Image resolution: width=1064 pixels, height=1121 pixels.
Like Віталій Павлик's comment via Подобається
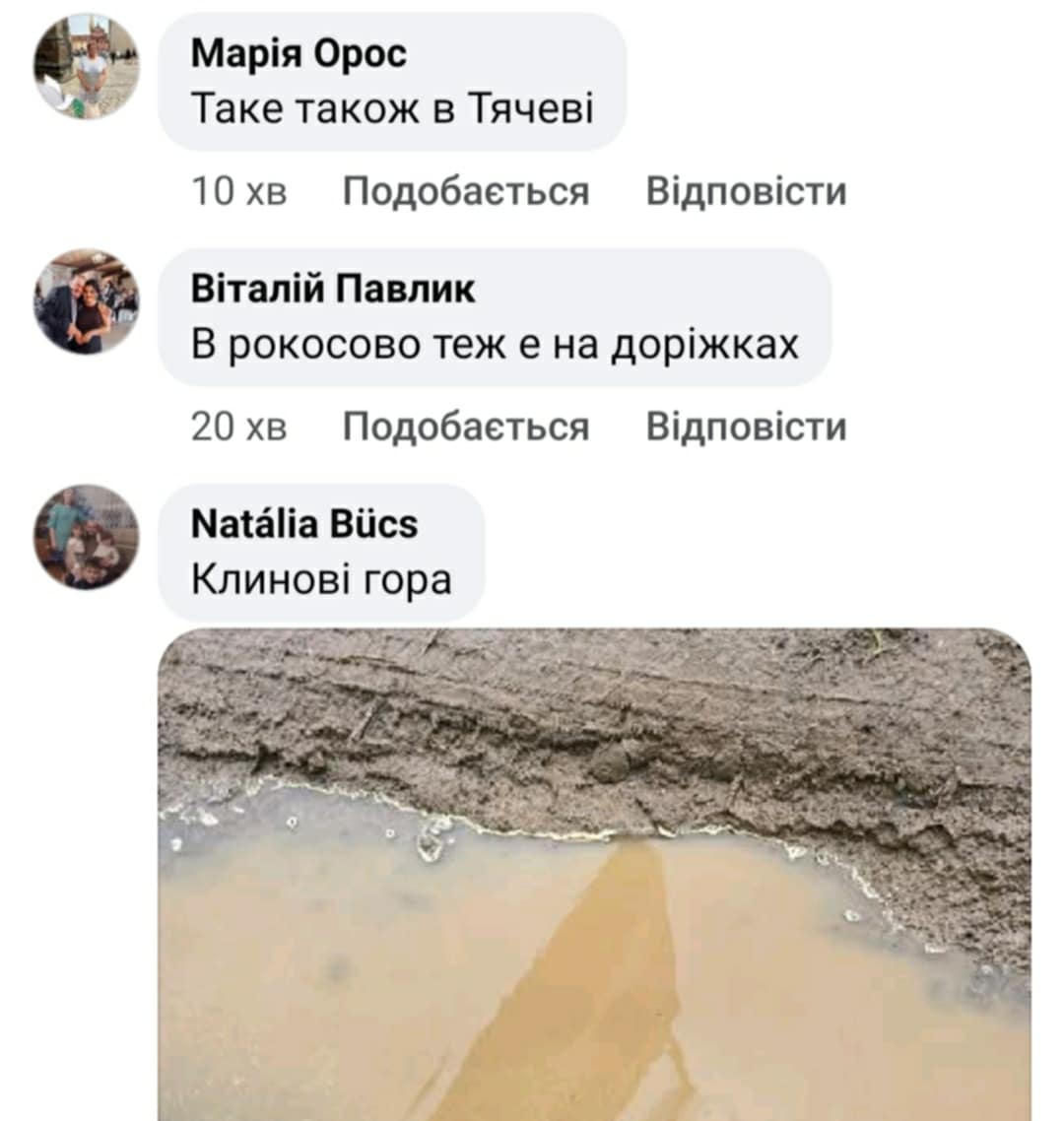pos(465,427)
